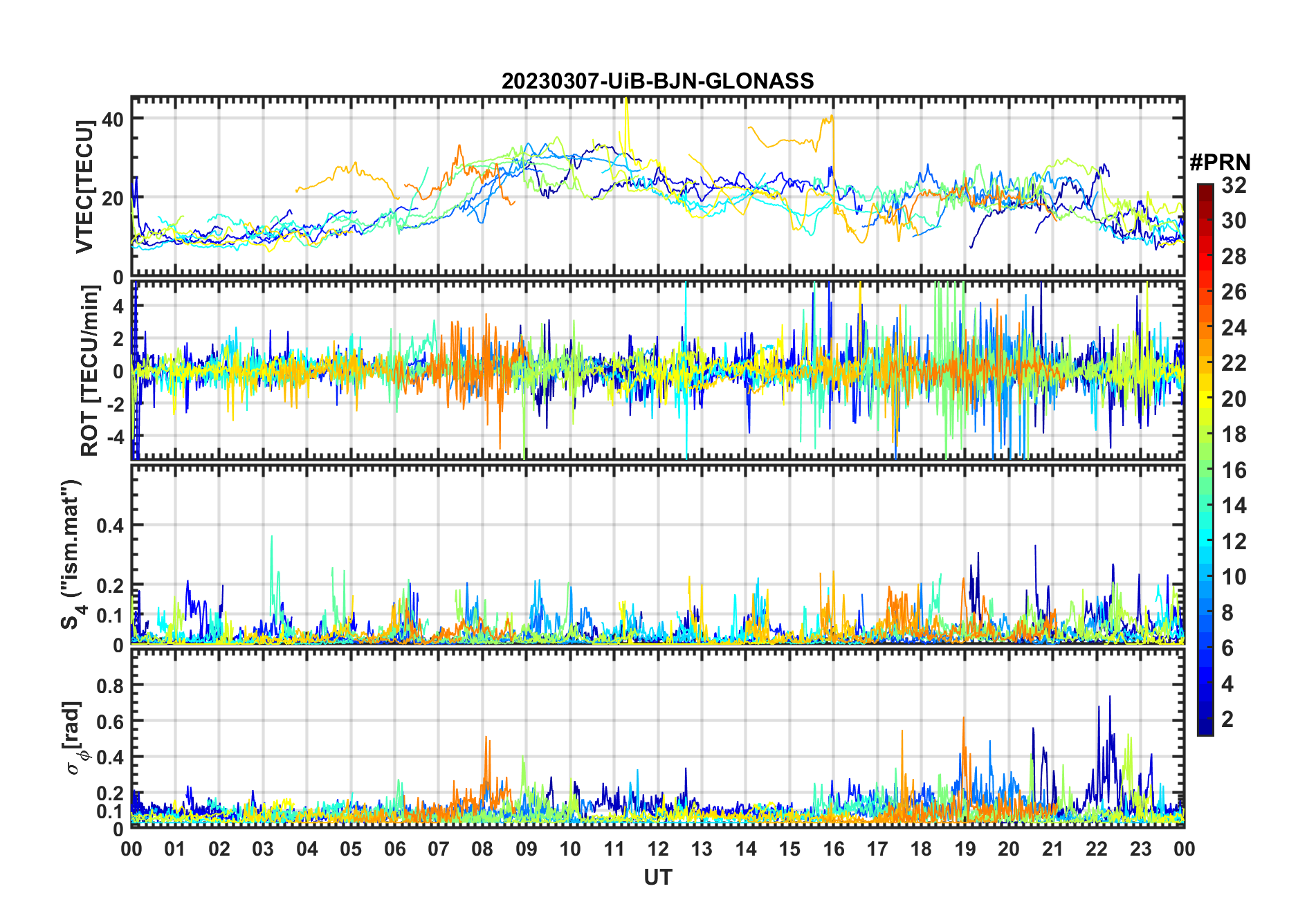The height and width of the screenshot is (920, 1316).
Task: Select PRN colorbar tick label 12
Action: pyautogui.click(x=1234, y=541)
